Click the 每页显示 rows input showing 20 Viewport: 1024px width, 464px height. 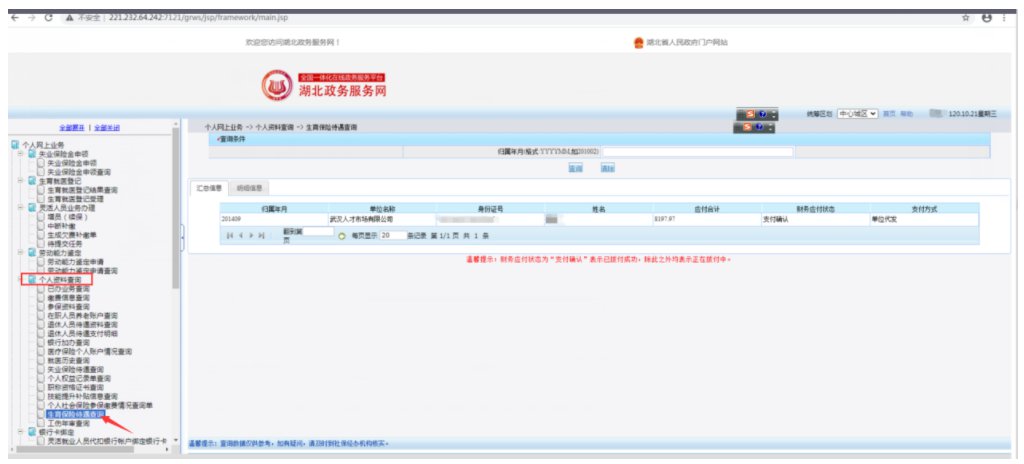(x=392, y=235)
